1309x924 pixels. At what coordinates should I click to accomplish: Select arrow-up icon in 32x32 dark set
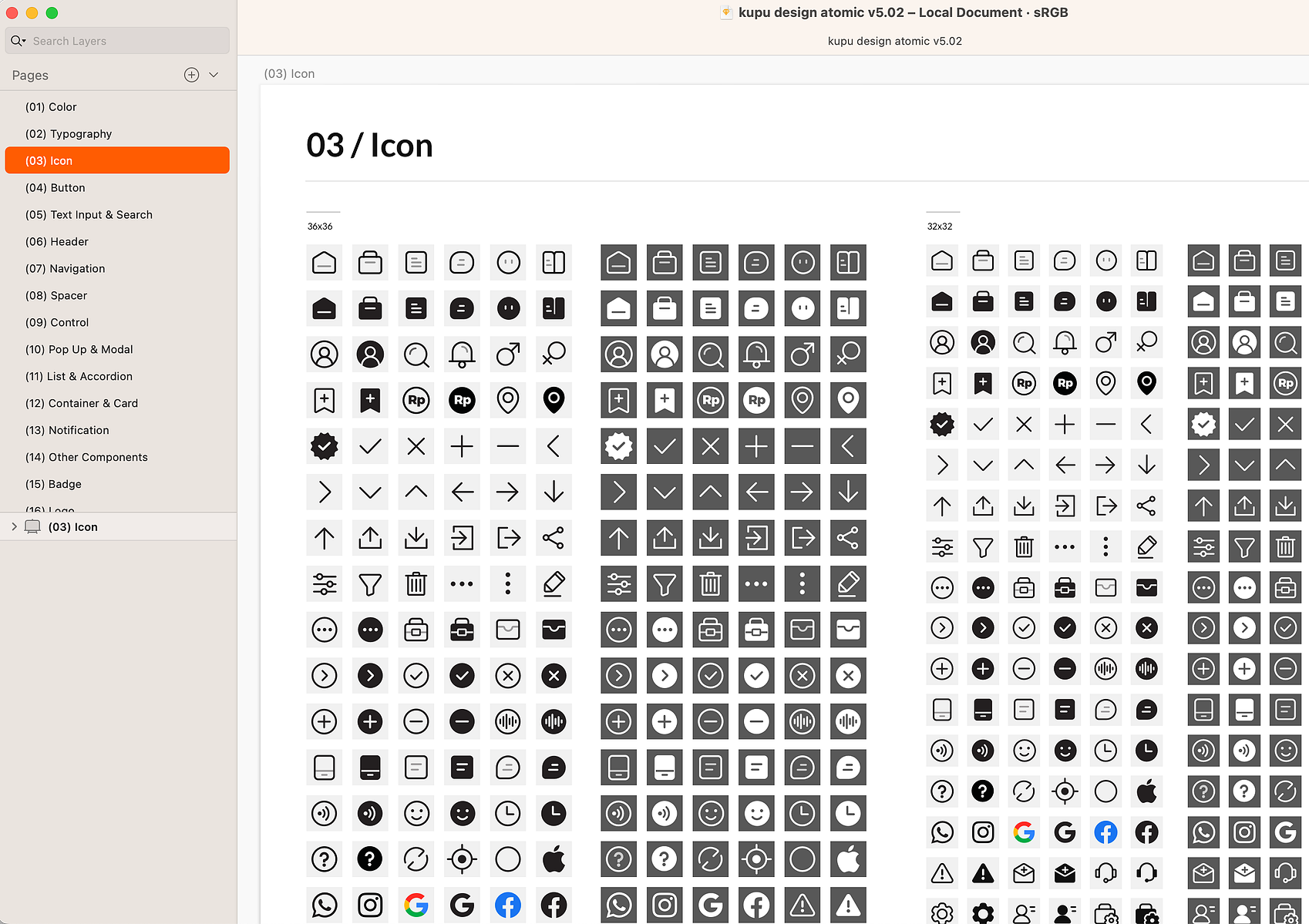tap(1203, 506)
